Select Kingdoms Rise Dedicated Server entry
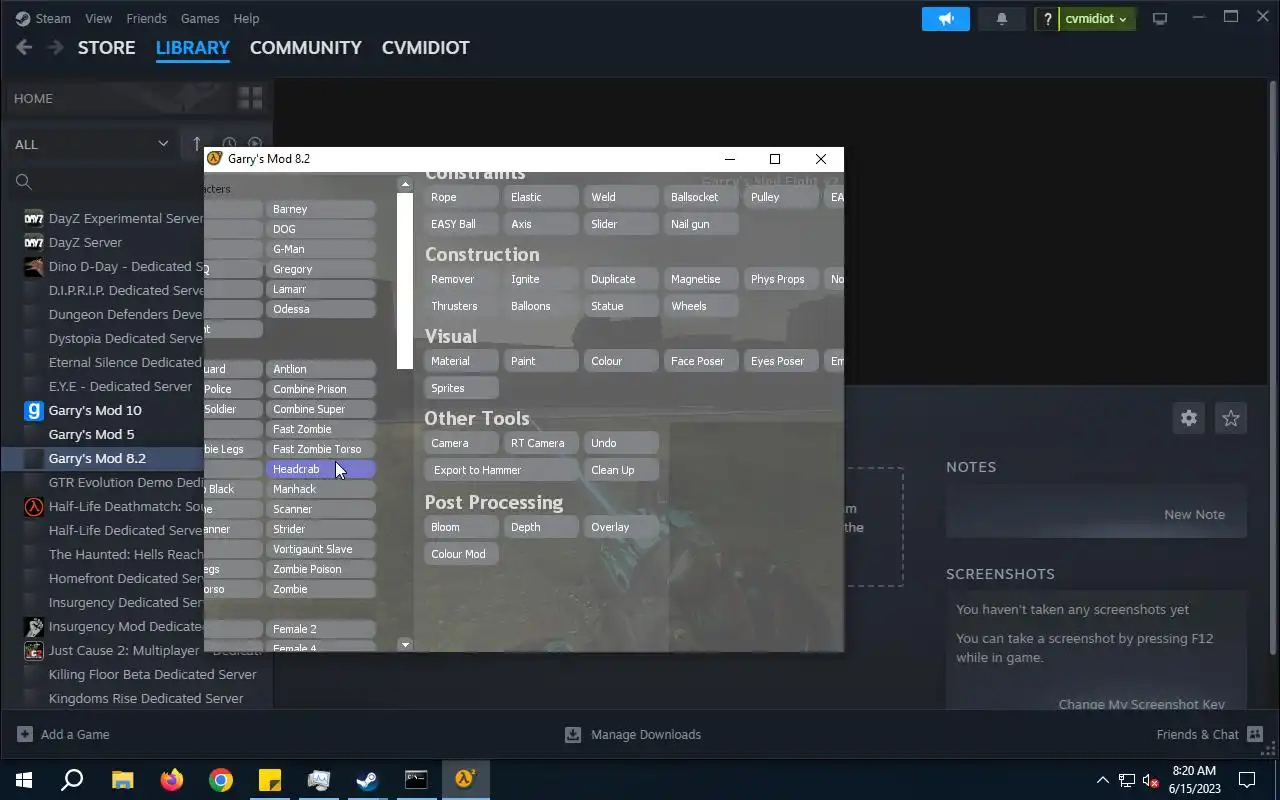Image resolution: width=1280 pixels, height=800 pixels. [145, 698]
